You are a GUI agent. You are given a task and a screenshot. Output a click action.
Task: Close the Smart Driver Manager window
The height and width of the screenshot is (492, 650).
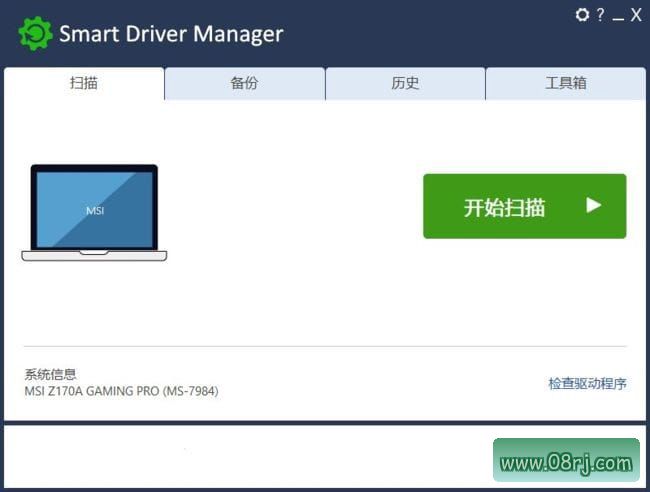[636, 15]
